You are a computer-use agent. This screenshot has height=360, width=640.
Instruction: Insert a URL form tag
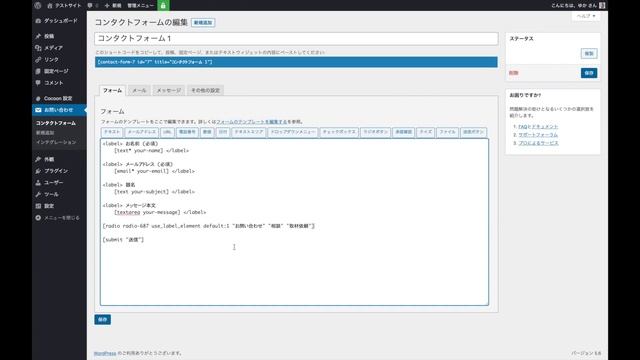coord(167,132)
